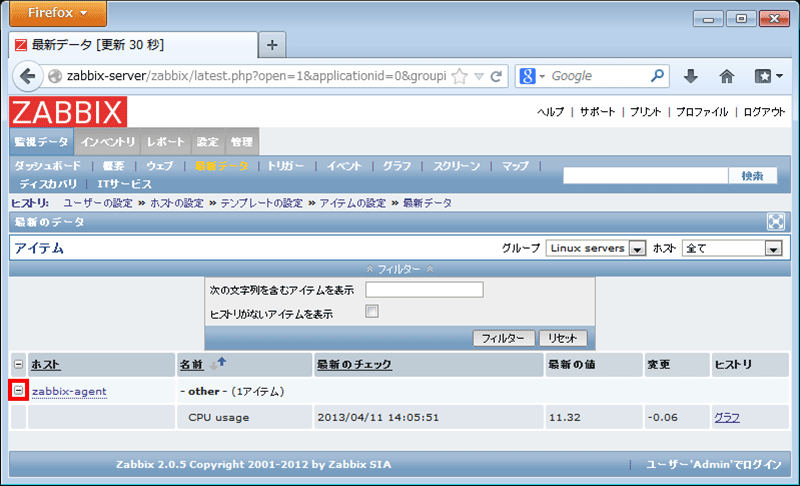Collapse all hosts using the header toggle
This screenshot has width=800, height=486.
coord(18,364)
